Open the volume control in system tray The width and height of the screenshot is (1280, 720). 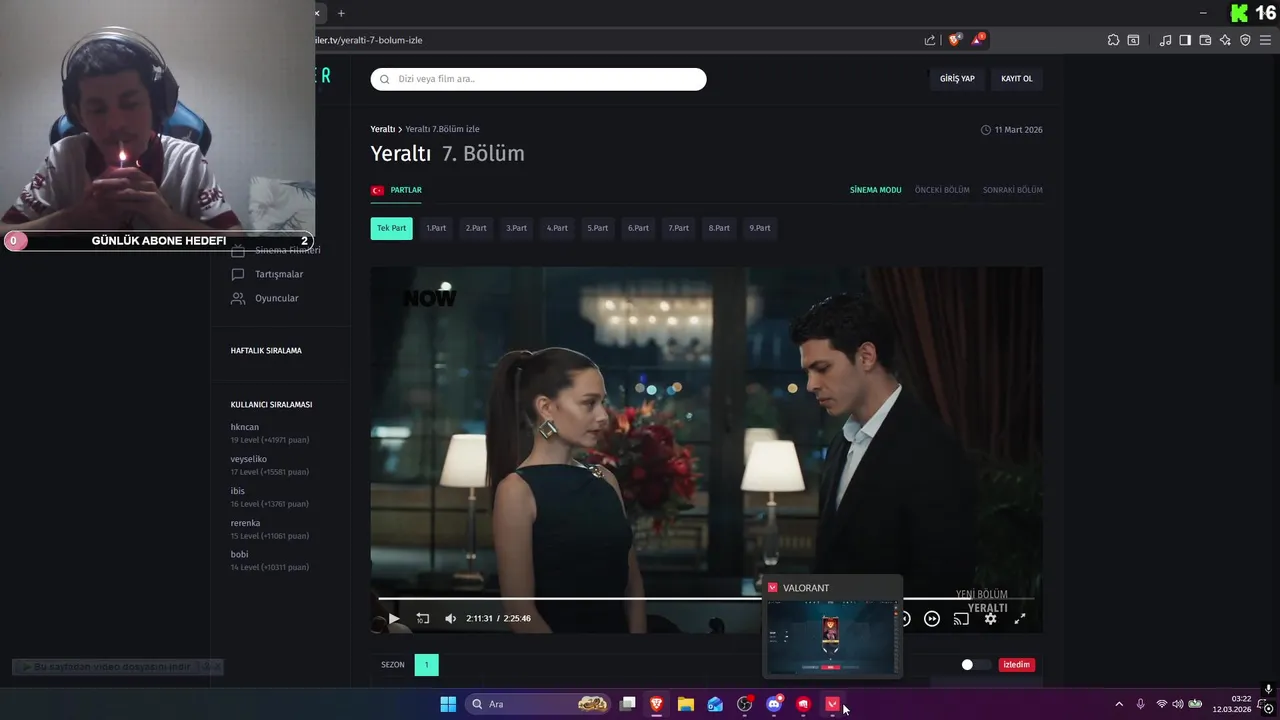point(1178,704)
